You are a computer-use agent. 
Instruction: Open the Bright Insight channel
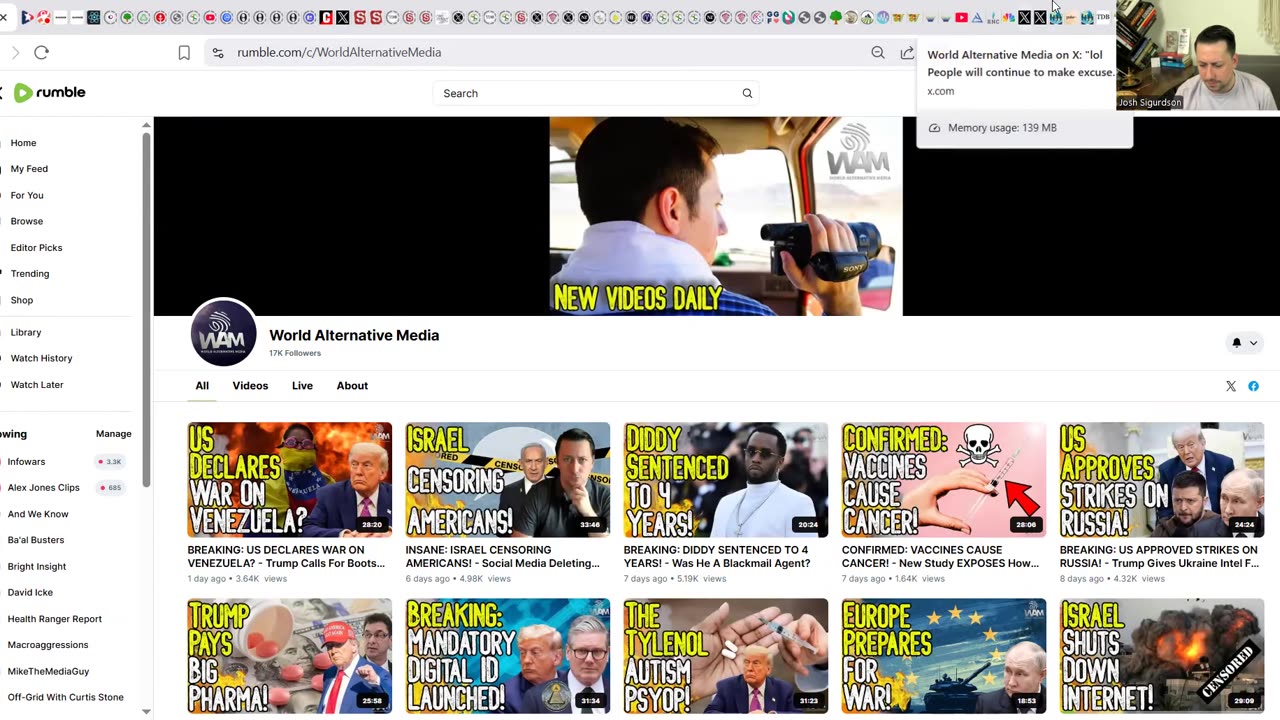pyautogui.click(x=36, y=567)
